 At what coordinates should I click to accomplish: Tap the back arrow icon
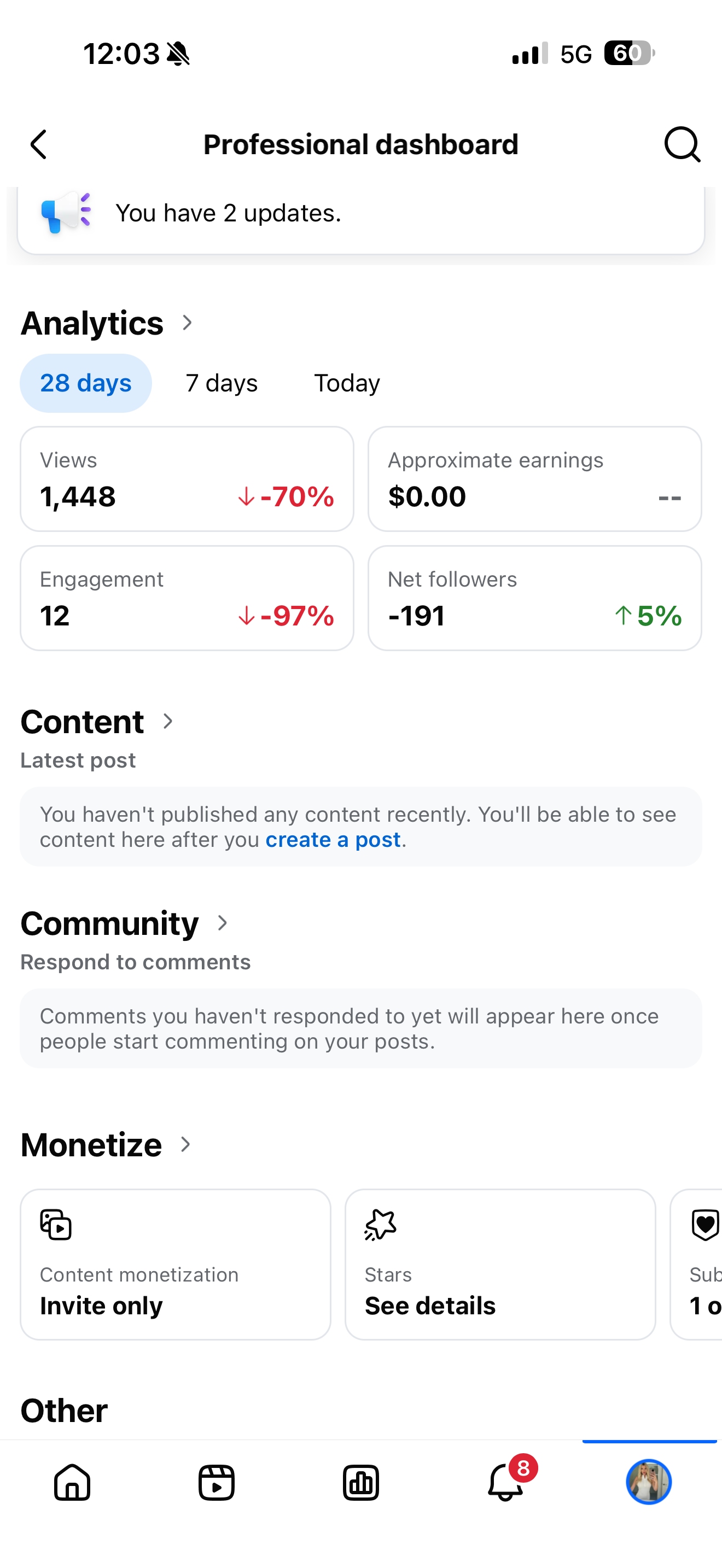point(39,145)
